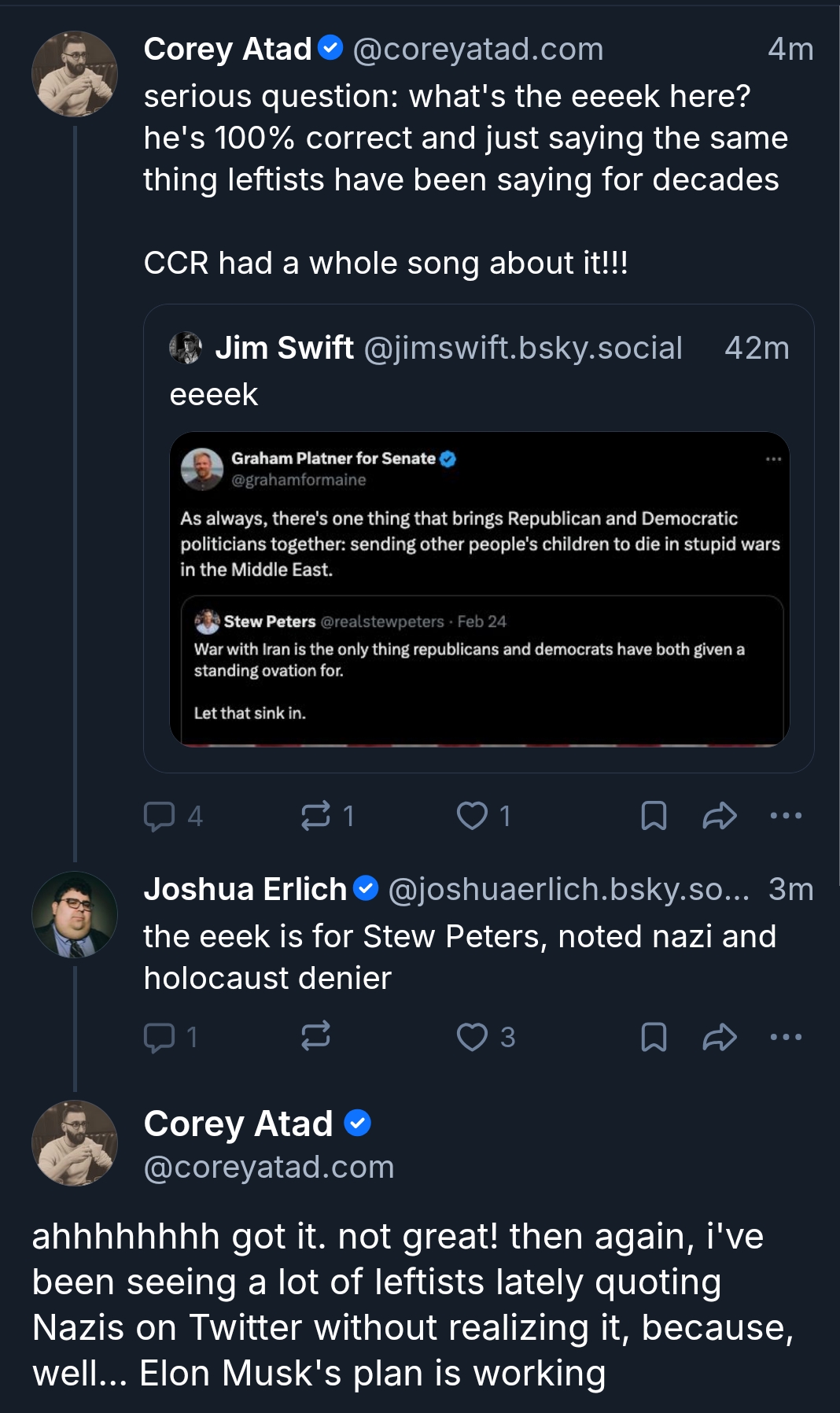This screenshot has width=840, height=1413.
Task: Open three-dot menu in Graham Platner screenshot
Action: (773, 459)
